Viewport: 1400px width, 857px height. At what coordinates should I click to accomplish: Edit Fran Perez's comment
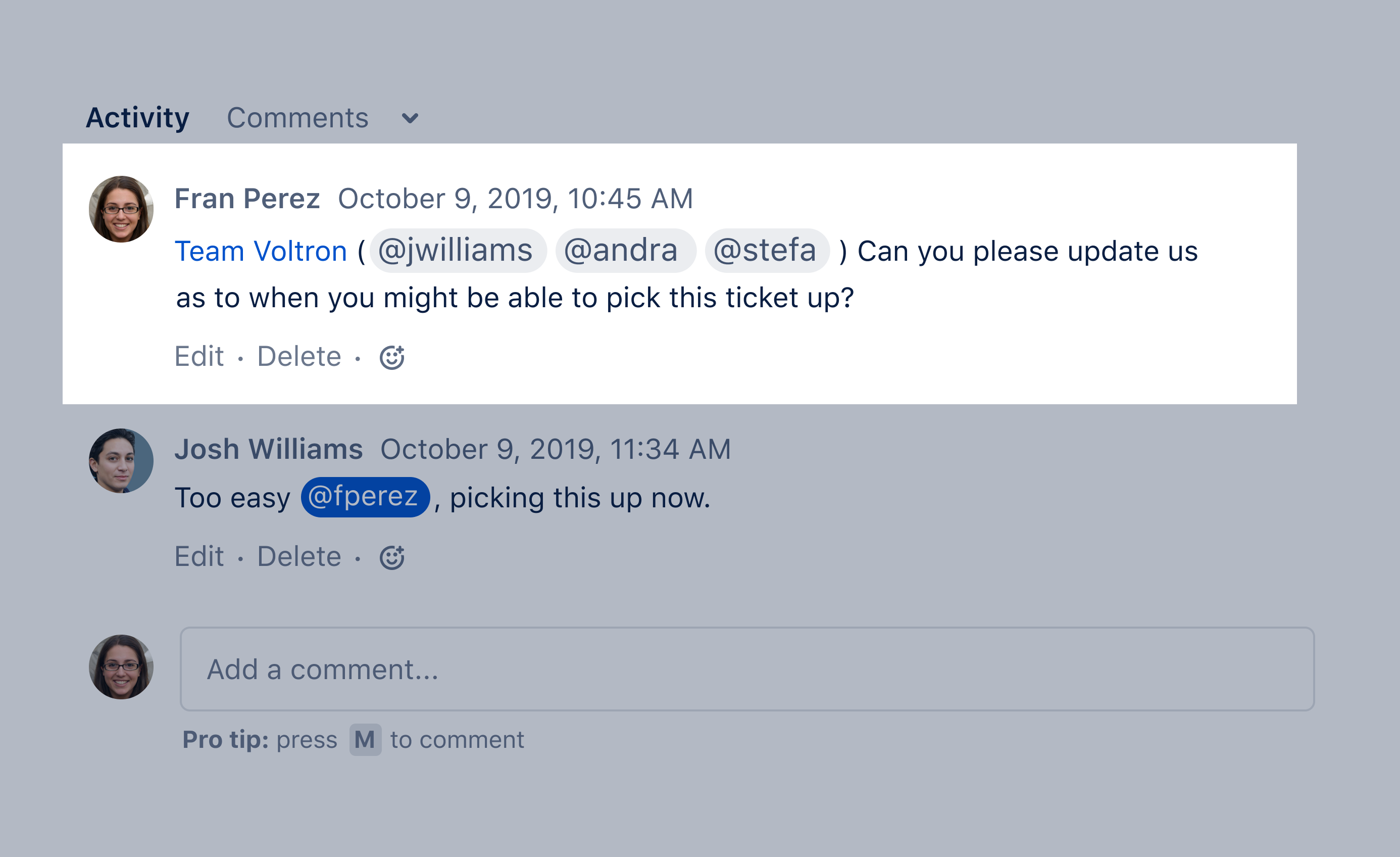coord(199,357)
